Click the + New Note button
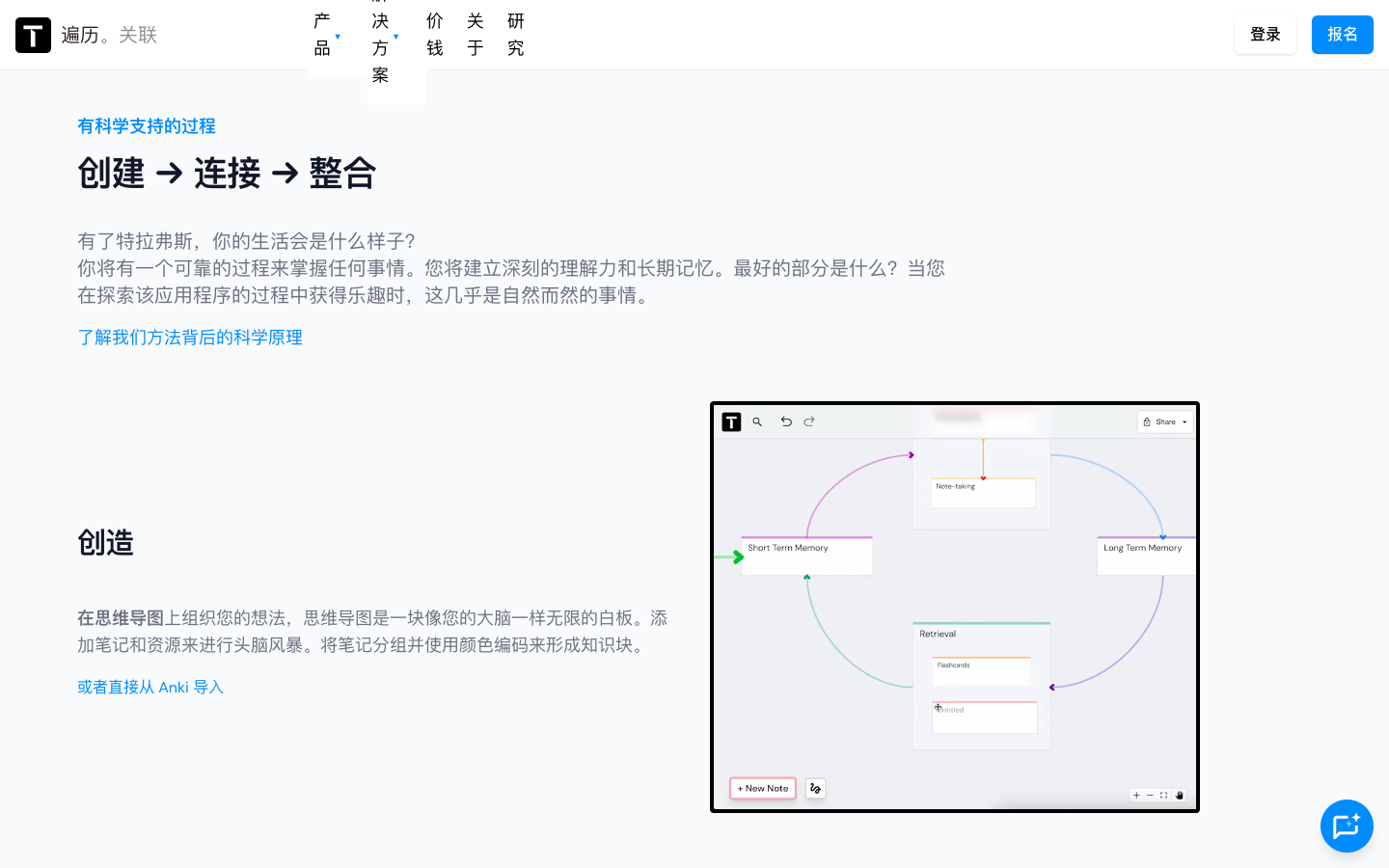 tap(763, 788)
